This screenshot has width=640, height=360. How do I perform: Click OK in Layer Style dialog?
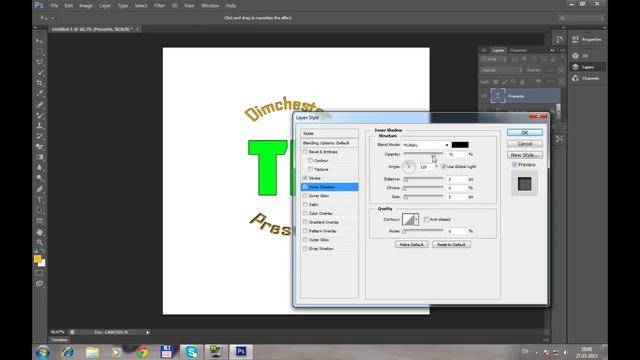coord(525,133)
